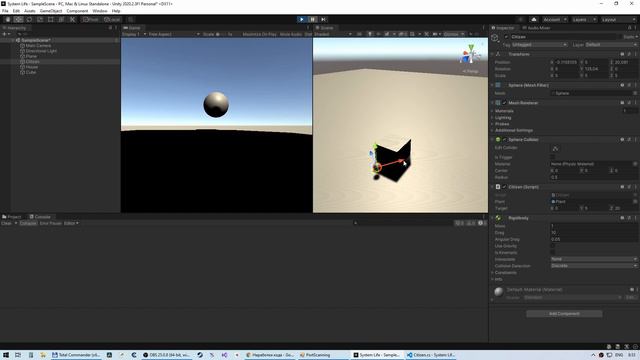Select the Rect tool in the toolbar
The height and width of the screenshot is (360, 640).
[51, 20]
